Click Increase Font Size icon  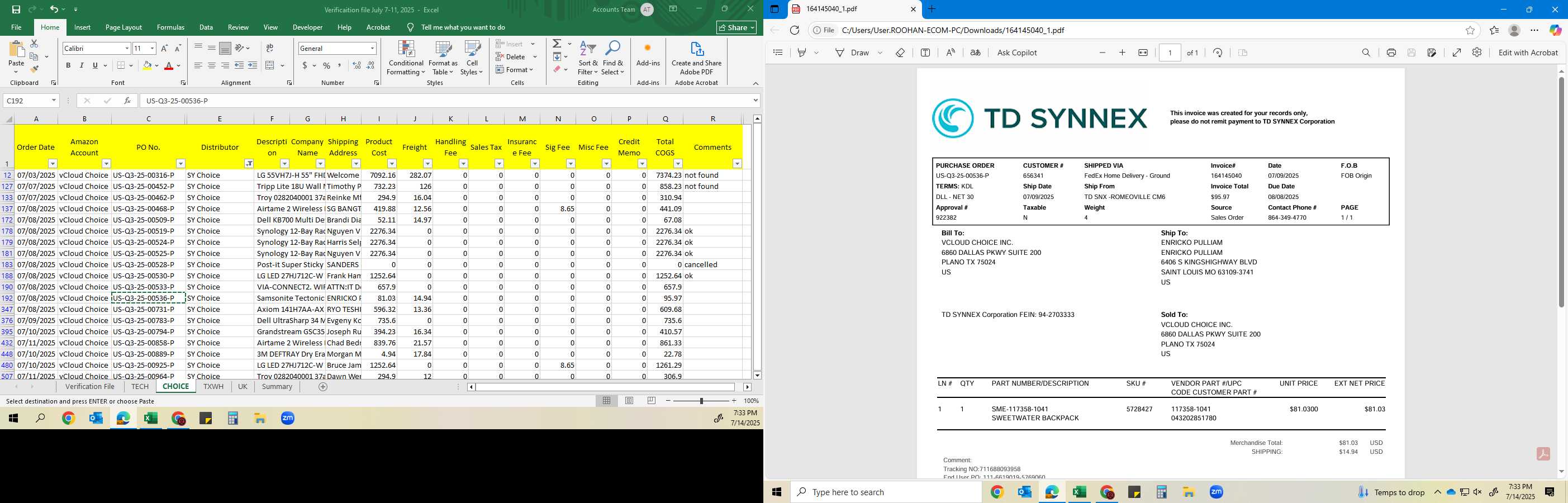coord(164,48)
